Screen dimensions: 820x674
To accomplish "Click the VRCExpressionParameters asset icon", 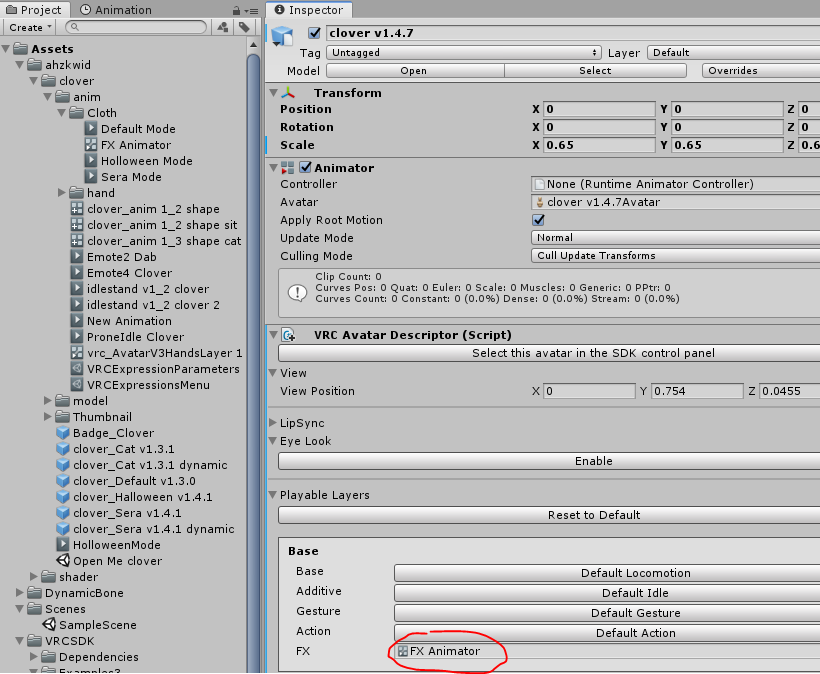I will [77, 369].
